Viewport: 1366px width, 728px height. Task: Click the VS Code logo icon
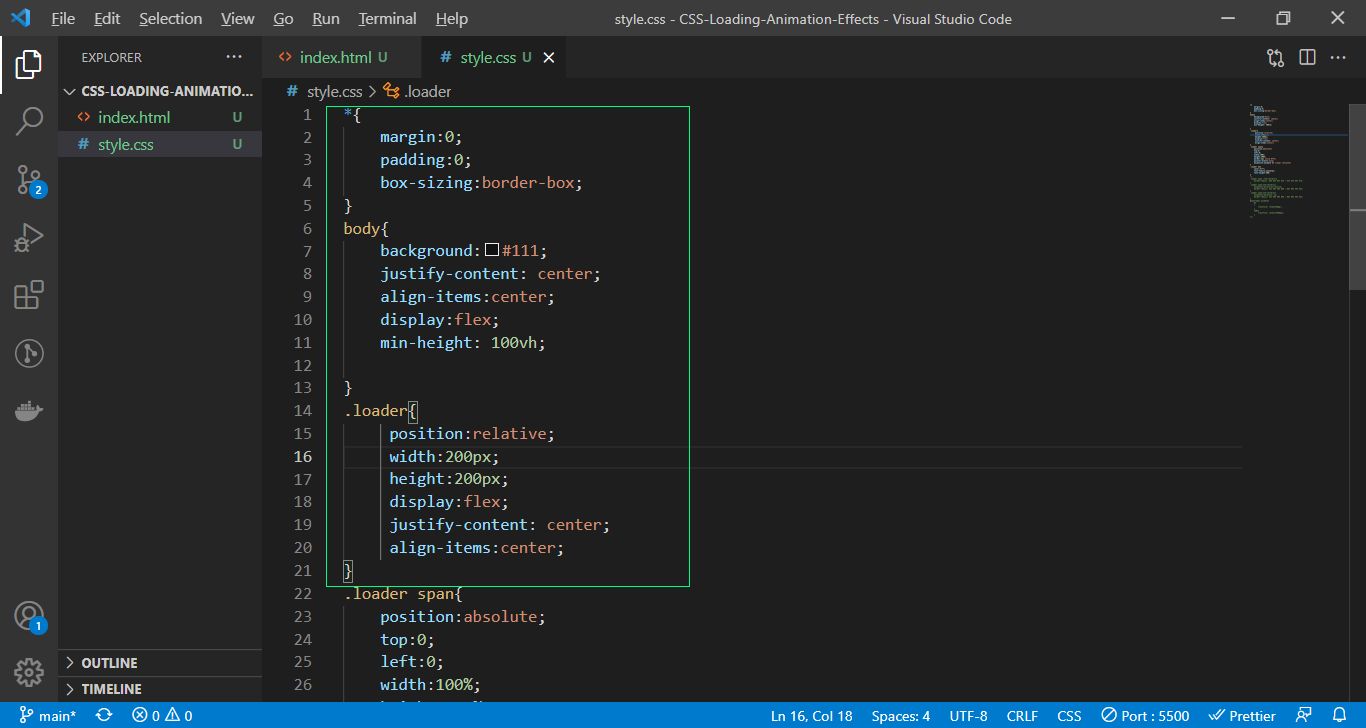coord(21,18)
